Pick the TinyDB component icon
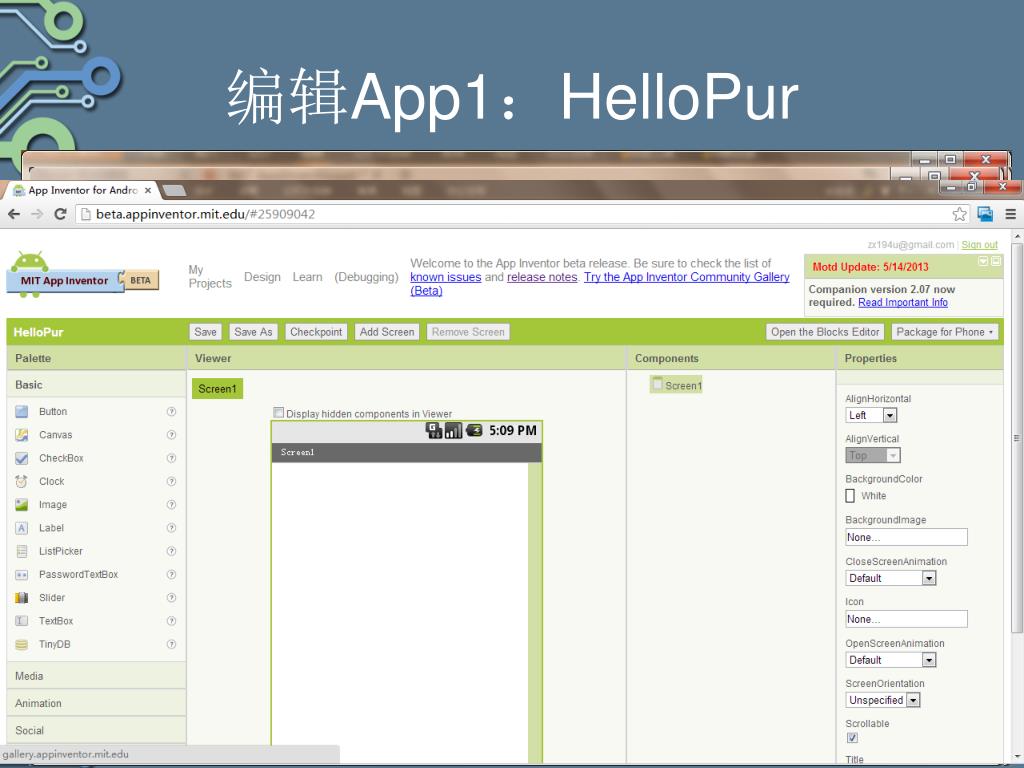Screen dimensions: 1024x768 [x=22, y=645]
